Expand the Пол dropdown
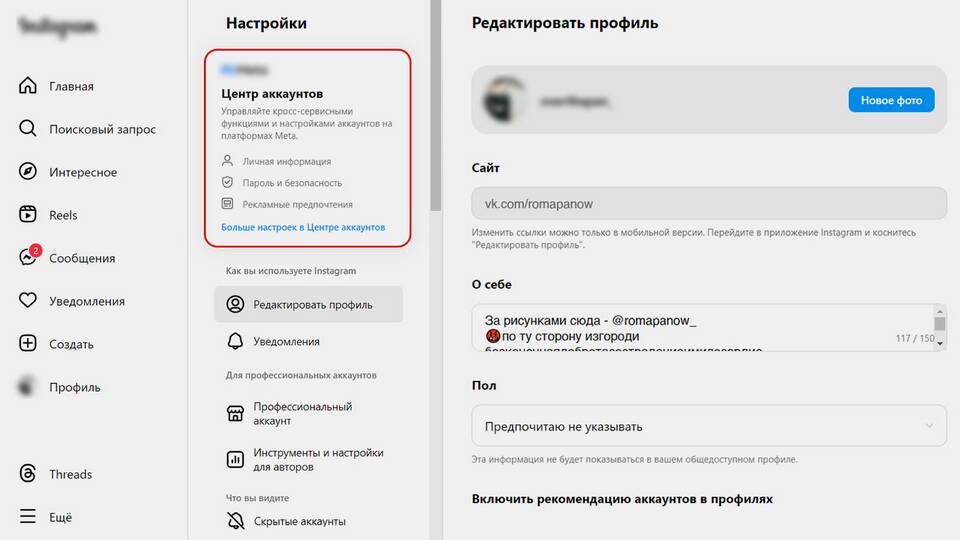The image size is (960, 540). [709, 426]
